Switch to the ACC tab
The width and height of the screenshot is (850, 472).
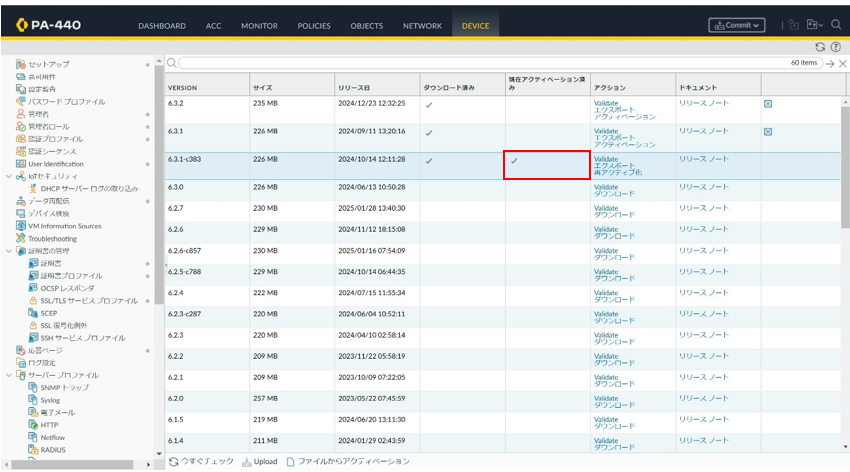point(214,26)
